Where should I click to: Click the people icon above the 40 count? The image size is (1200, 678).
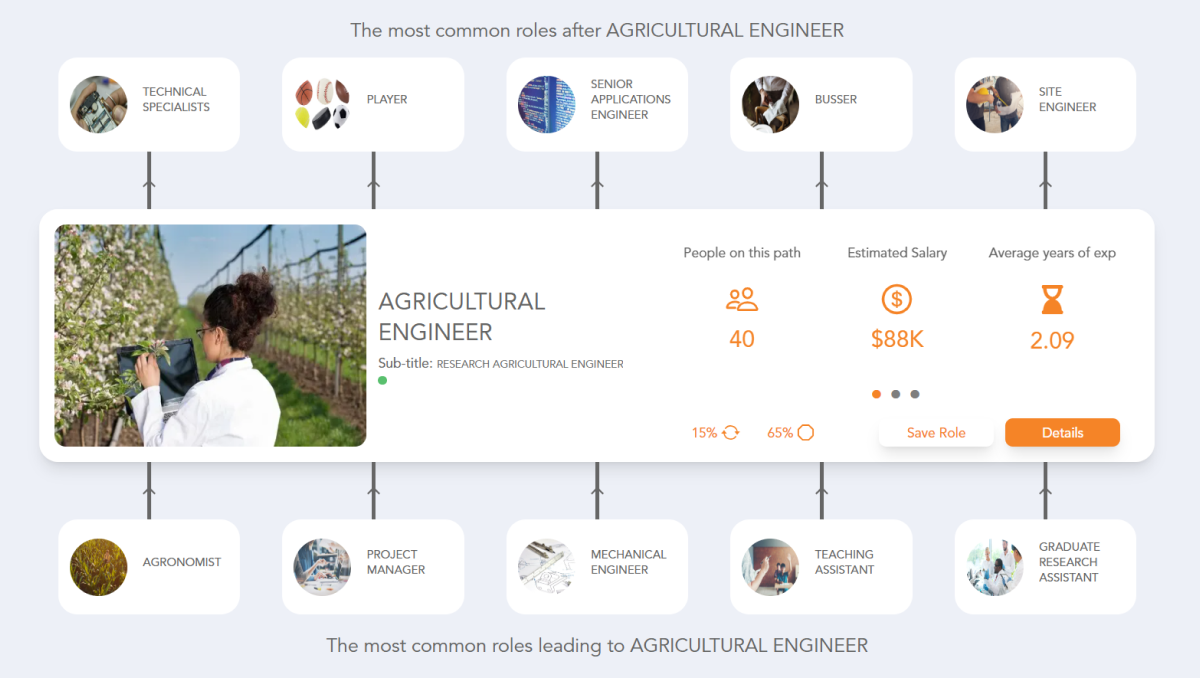pyautogui.click(x=741, y=299)
